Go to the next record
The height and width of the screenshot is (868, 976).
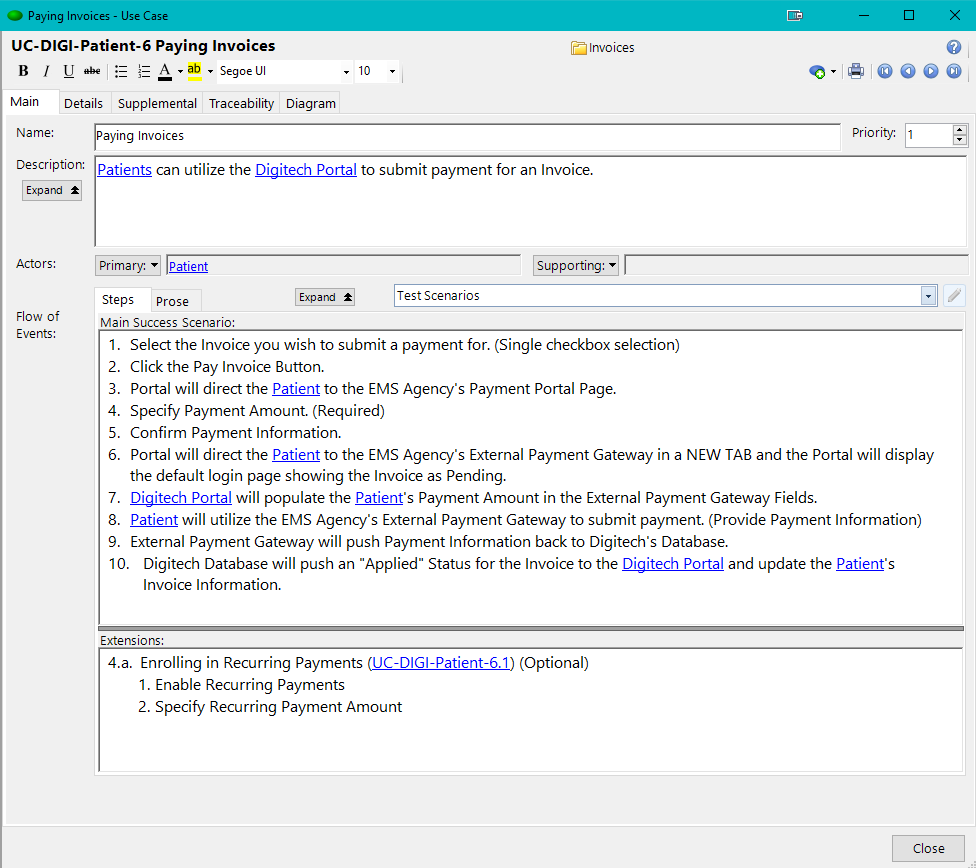point(931,71)
